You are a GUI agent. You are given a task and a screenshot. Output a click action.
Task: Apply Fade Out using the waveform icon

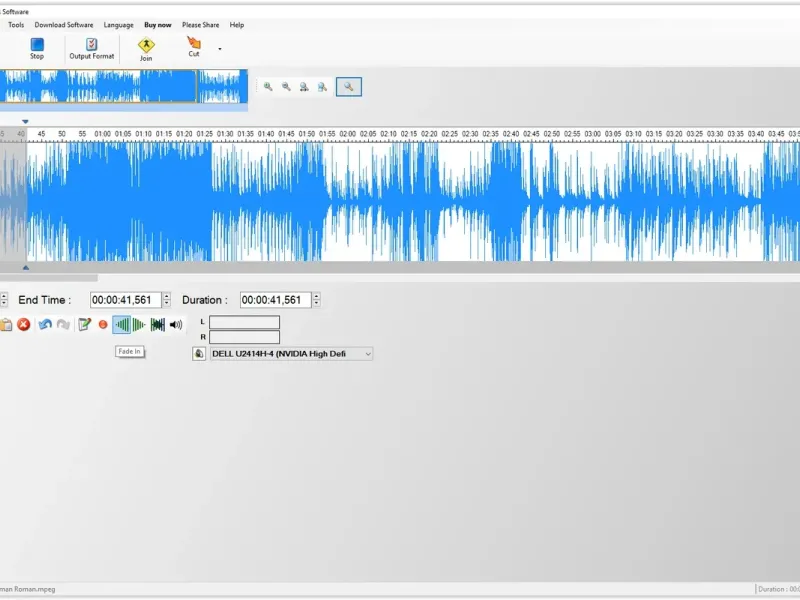[x=139, y=324]
